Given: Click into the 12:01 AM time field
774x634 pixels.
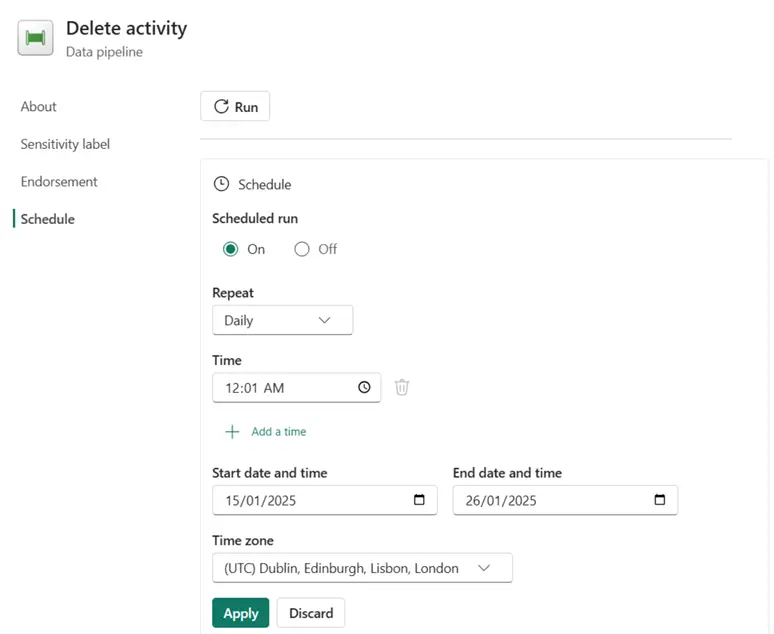Looking at the screenshot, I should (x=280, y=387).
